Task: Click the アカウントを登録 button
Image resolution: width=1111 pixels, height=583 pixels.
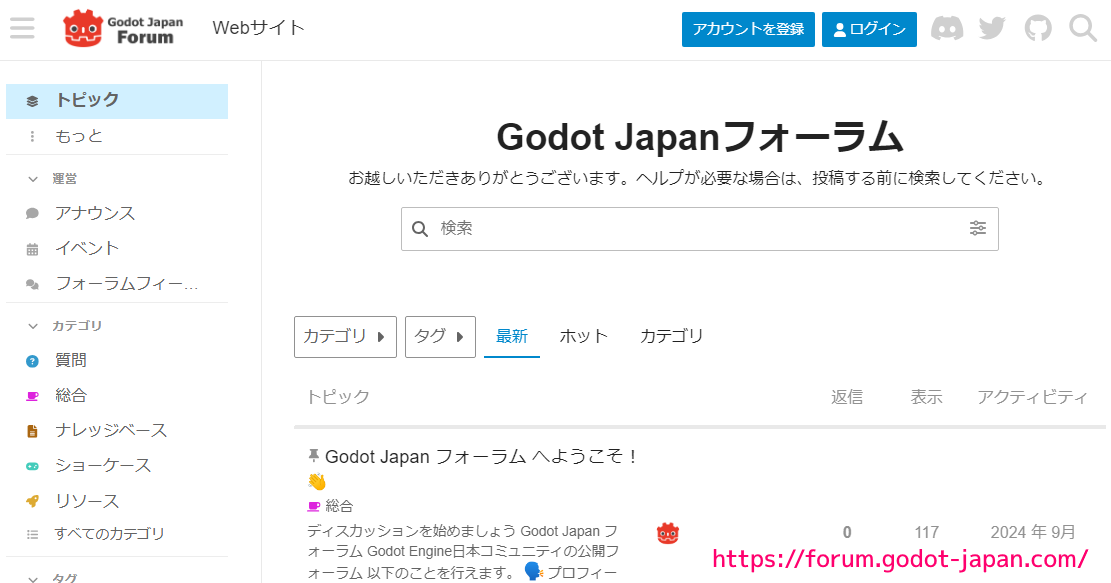Action: coord(748,29)
